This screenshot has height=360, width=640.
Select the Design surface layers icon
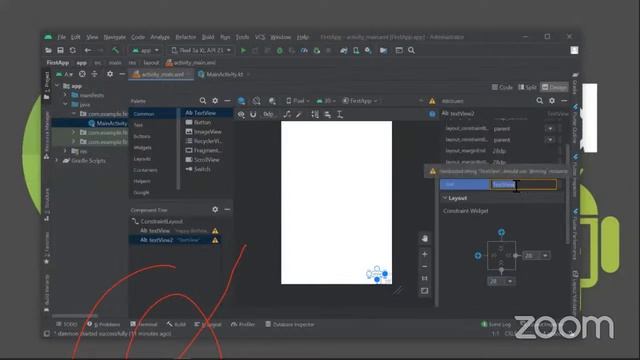pyautogui.click(x=242, y=101)
